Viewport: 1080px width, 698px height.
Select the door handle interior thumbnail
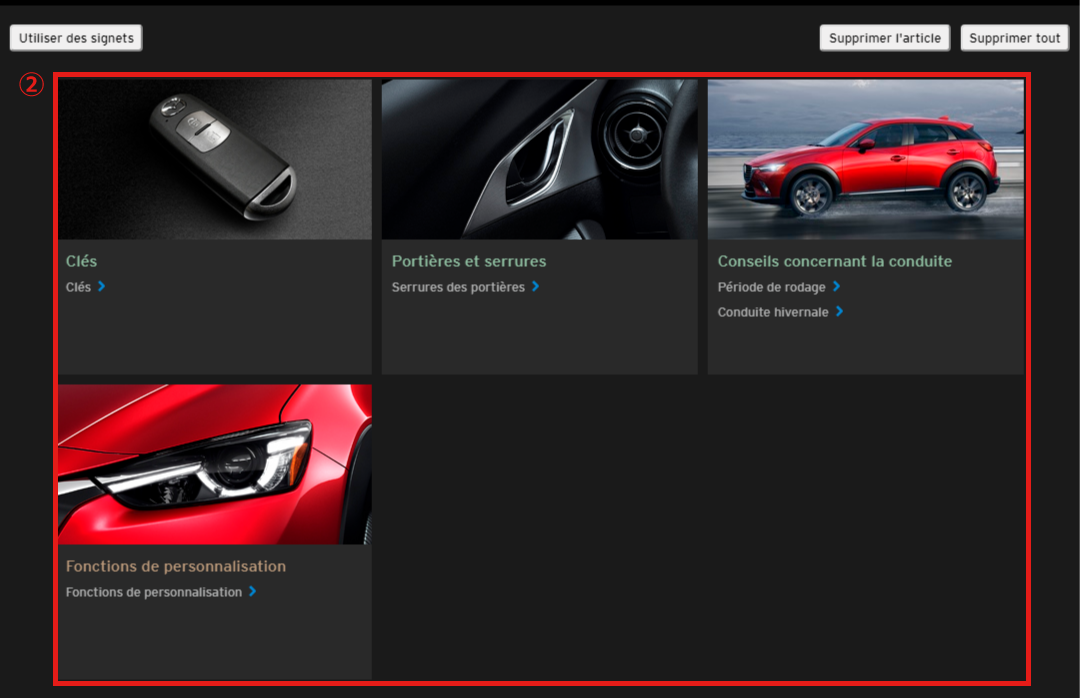click(539, 159)
